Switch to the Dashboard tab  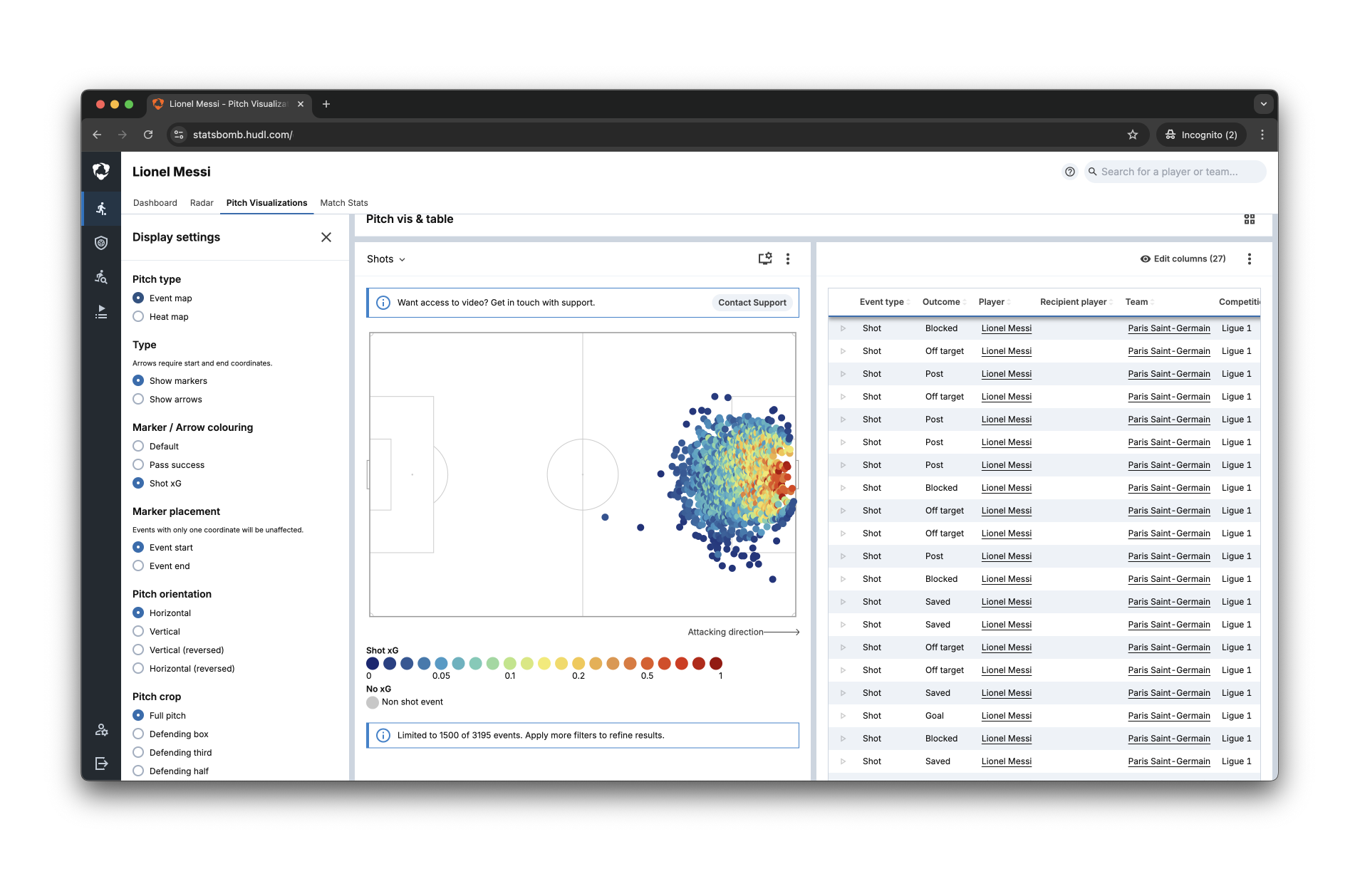pyautogui.click(x=155, y=203)
